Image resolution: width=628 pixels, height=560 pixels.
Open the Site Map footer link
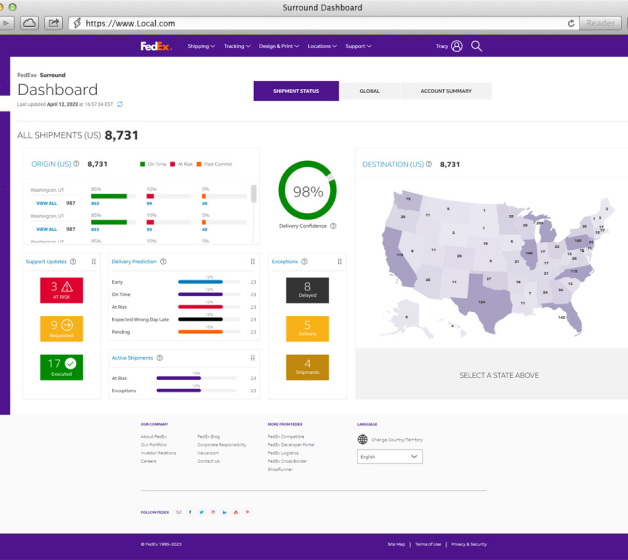pyautogui.click(x=396, y=544)
